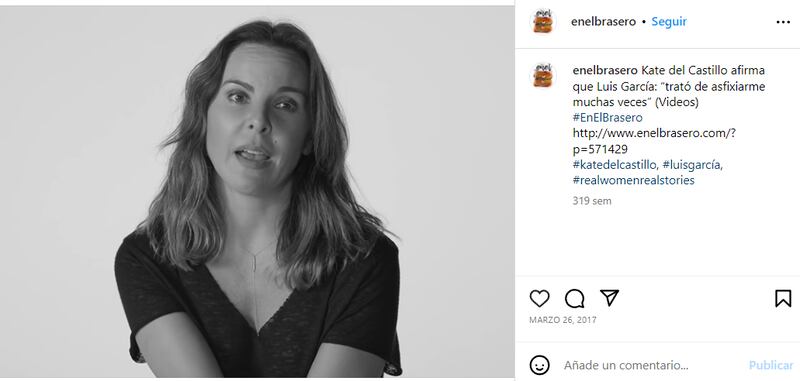Screen dimensions: 800x381
Task: Follow enelbrasero with Seguir link
Action: (x=669, y=21)
